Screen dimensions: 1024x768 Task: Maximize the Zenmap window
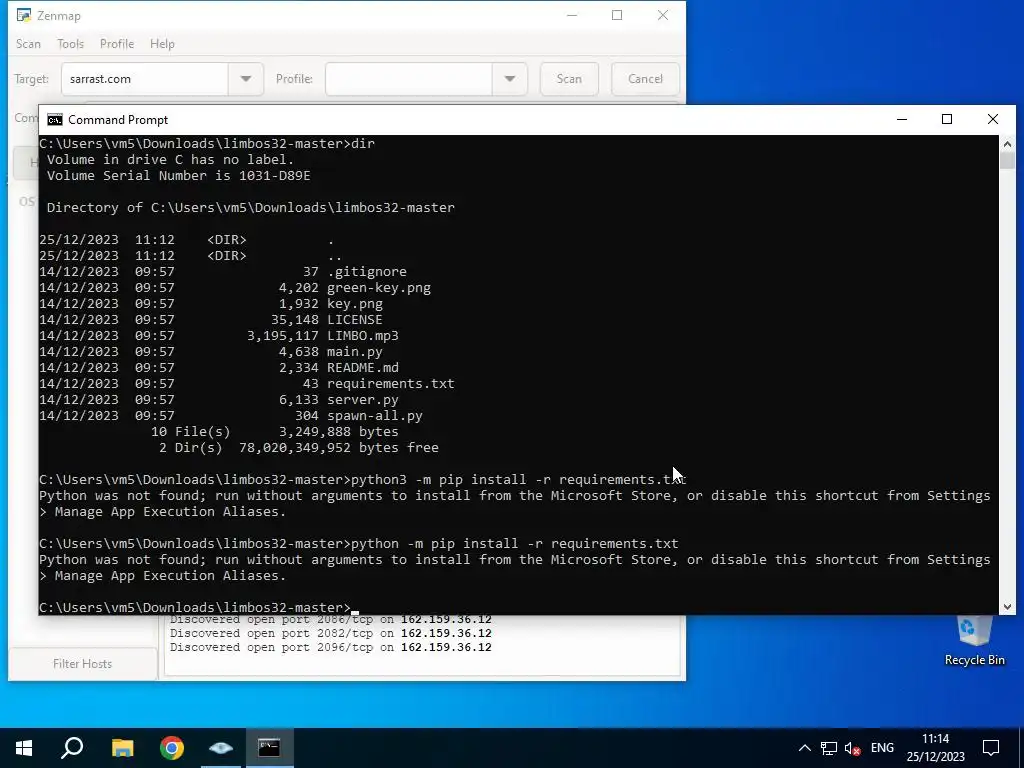point(617,15)
